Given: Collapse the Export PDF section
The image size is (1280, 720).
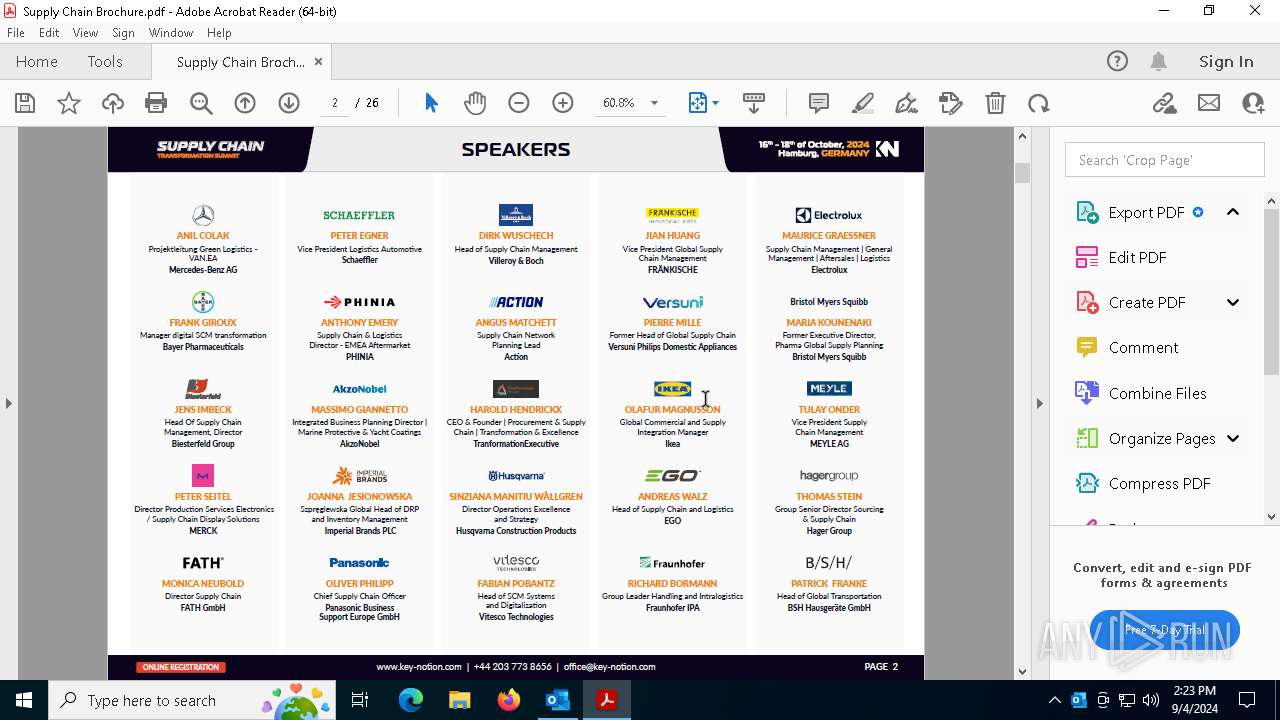Looking at the screenshot, I should click(1233, 212).
